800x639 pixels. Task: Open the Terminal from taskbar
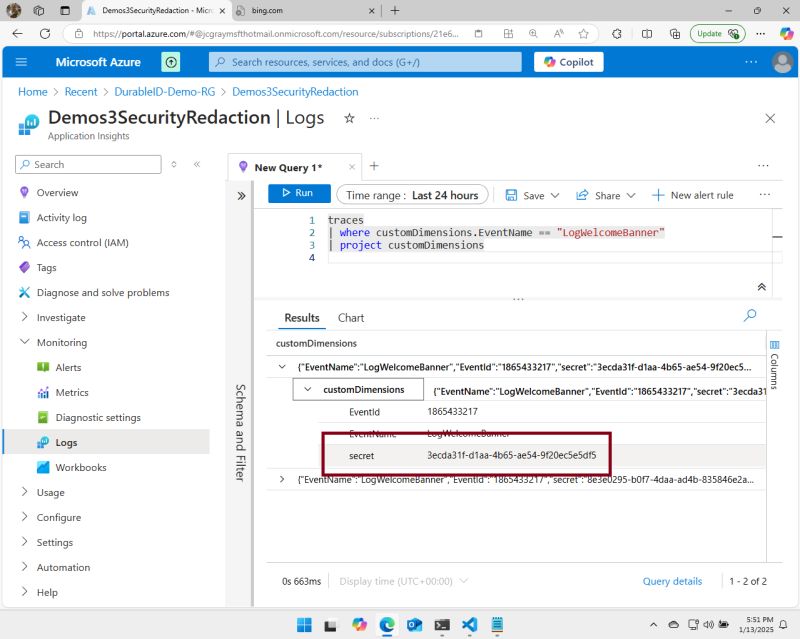(x=442, y=624)
